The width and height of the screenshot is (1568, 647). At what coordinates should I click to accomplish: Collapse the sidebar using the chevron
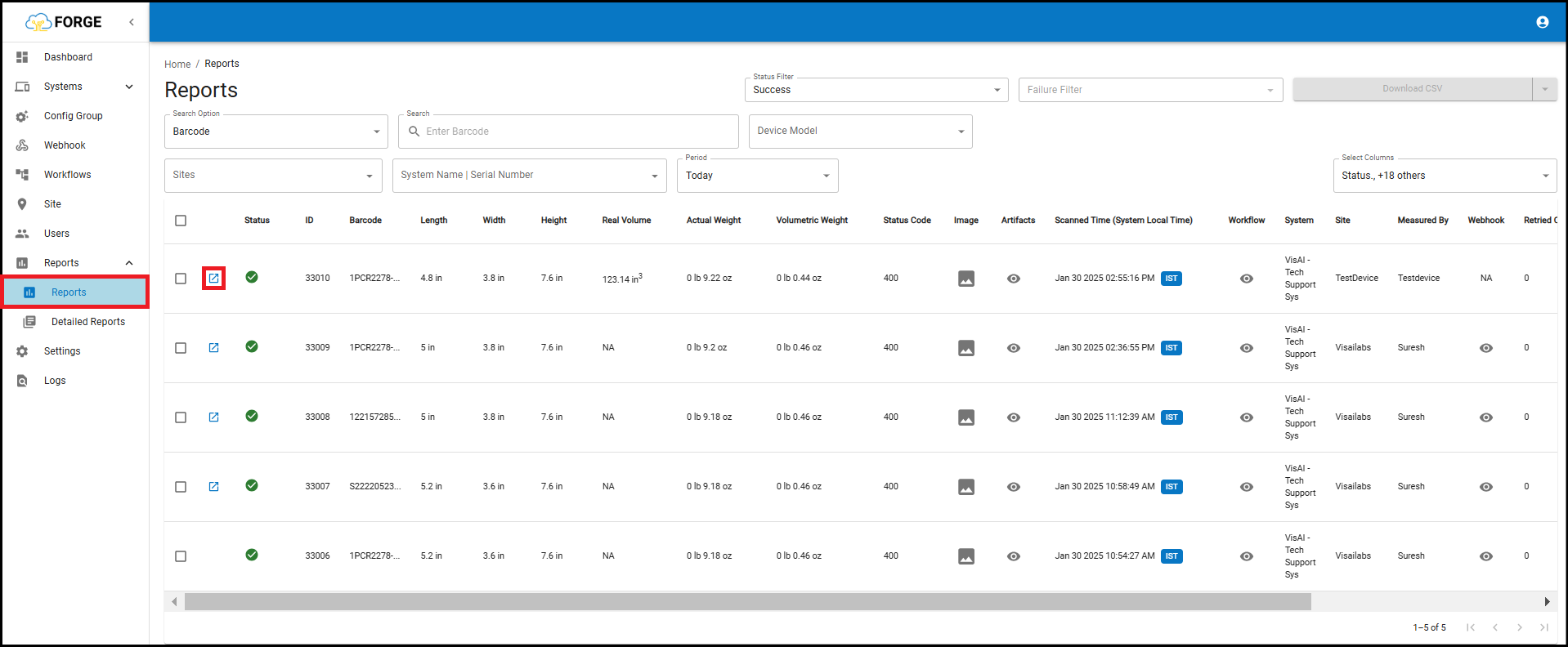tap(132, 22)
